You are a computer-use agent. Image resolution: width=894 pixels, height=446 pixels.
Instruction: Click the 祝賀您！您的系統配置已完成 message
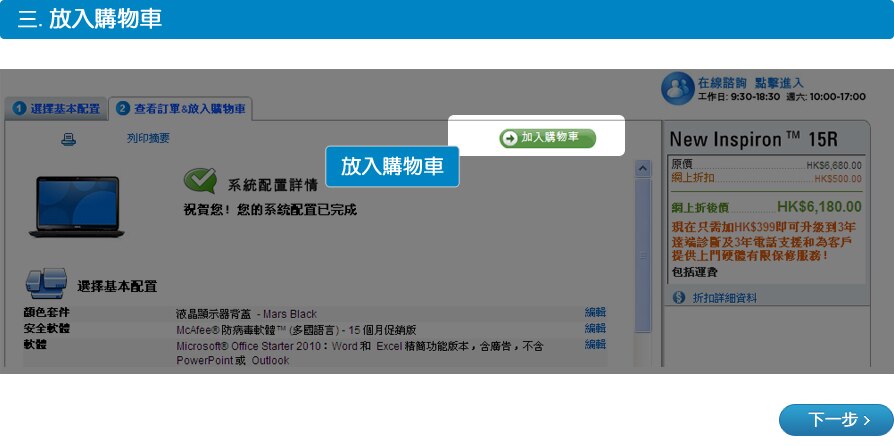click(270, 210)
